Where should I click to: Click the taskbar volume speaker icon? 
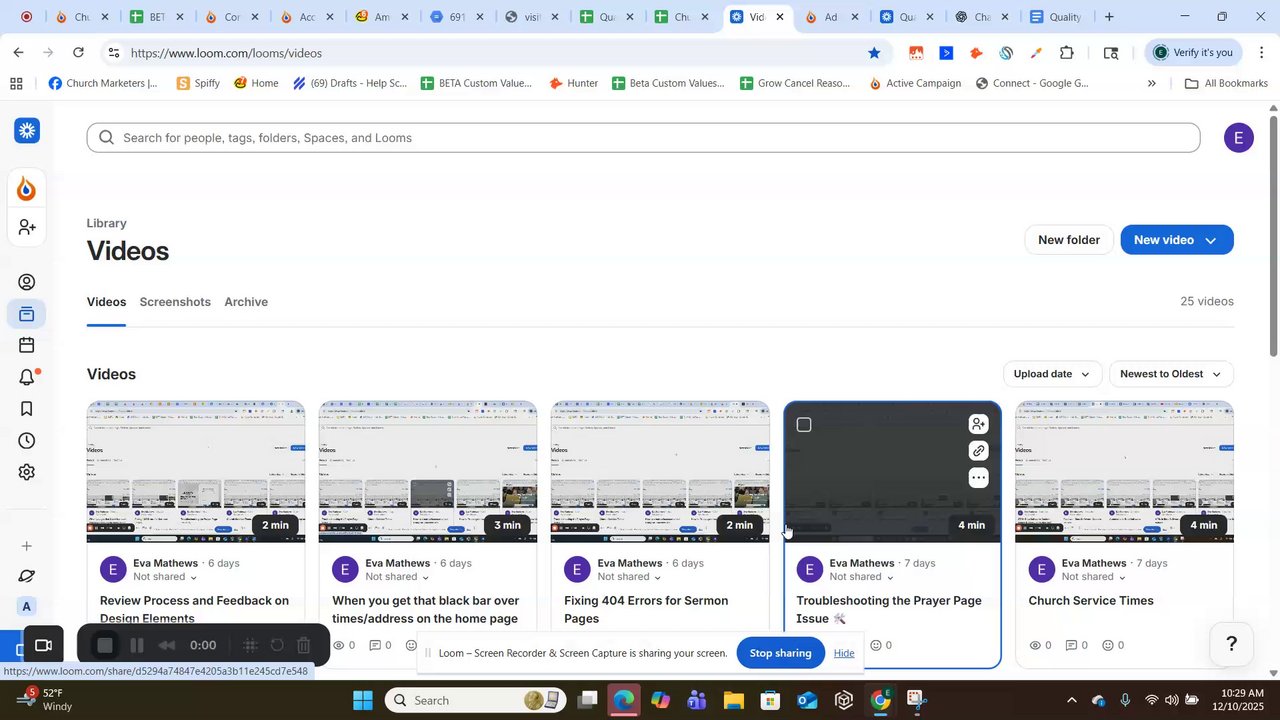[x=1172, y=700]
